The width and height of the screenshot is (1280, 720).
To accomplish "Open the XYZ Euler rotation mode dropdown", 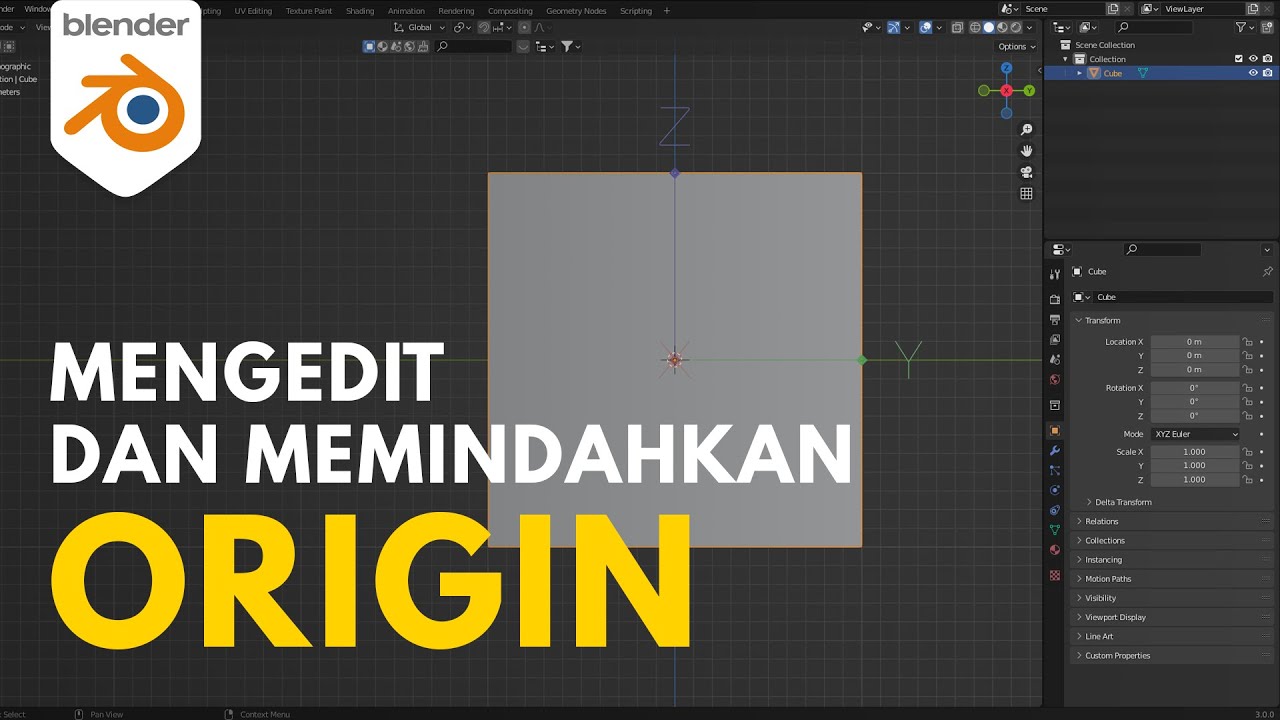I will click(x=1195, y=434).
